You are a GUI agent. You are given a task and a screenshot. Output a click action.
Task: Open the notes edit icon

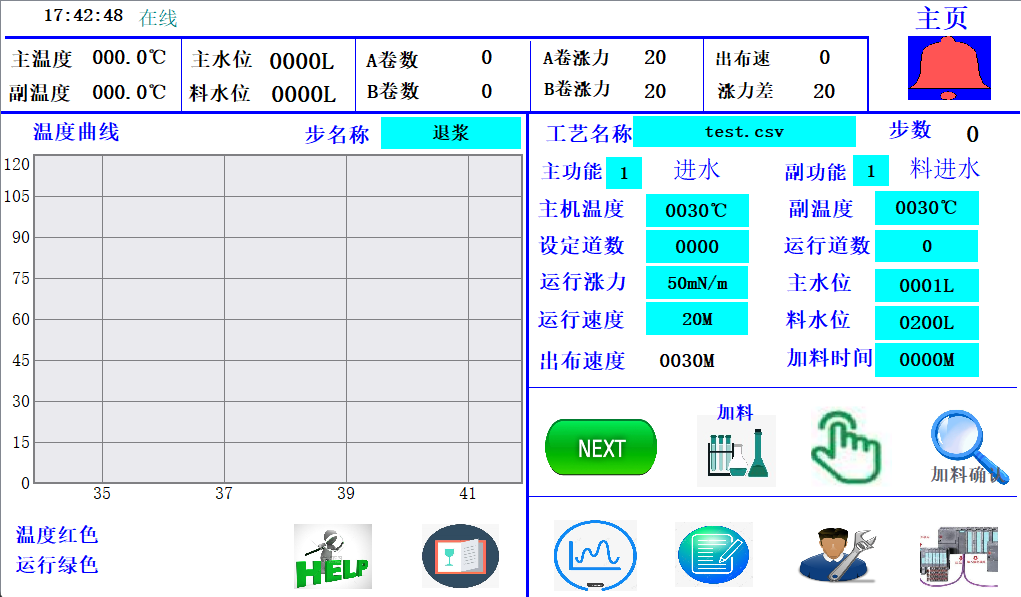[714, 554]
